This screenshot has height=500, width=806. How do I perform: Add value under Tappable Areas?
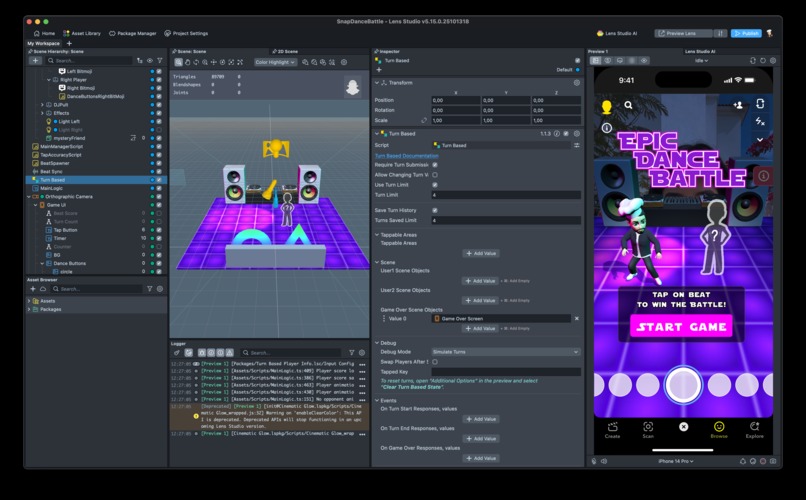pos(481,253)
